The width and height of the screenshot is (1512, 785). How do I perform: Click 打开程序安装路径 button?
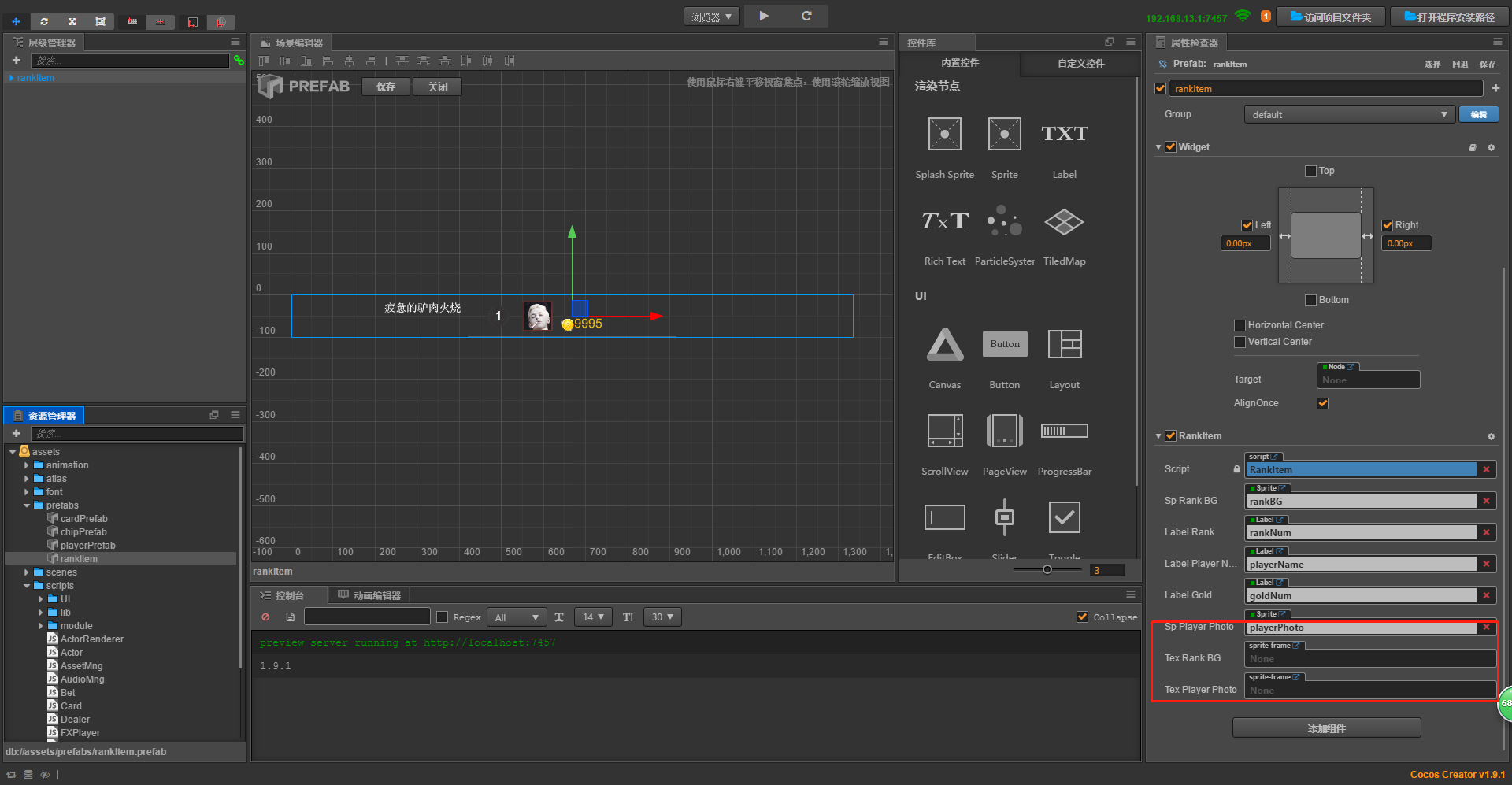click(x=1449, y=17)
